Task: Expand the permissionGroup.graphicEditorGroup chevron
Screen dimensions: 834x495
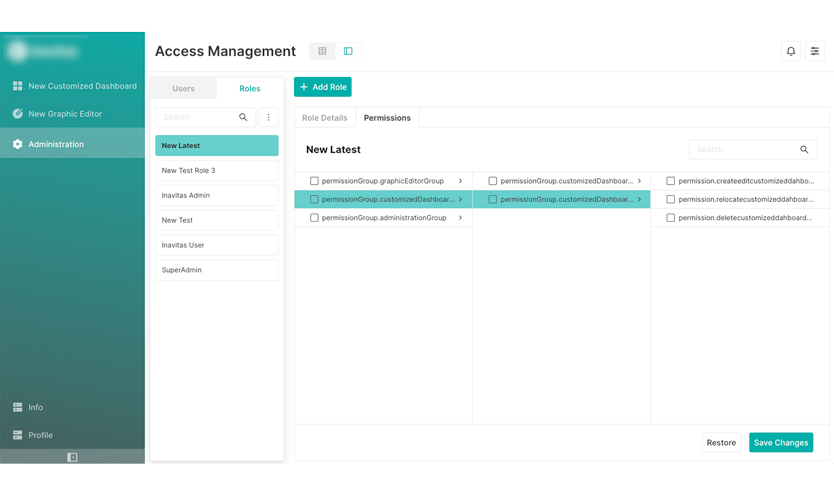Action: click(x=460, y=181)
